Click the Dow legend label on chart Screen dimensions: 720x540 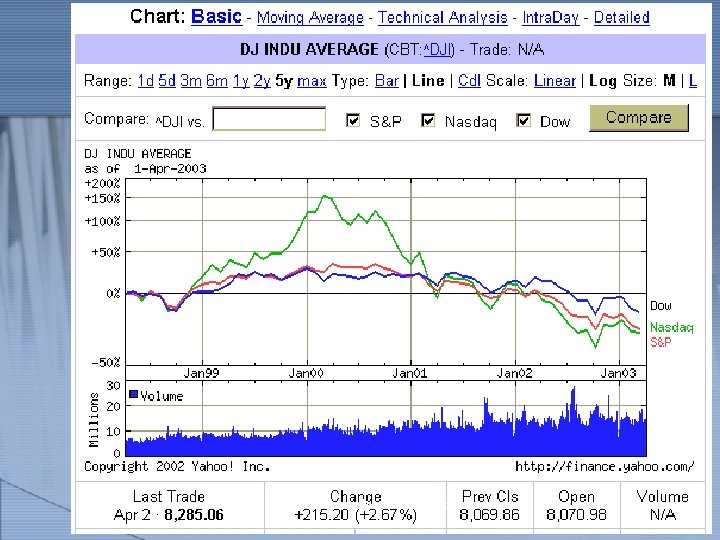point(661,306)
